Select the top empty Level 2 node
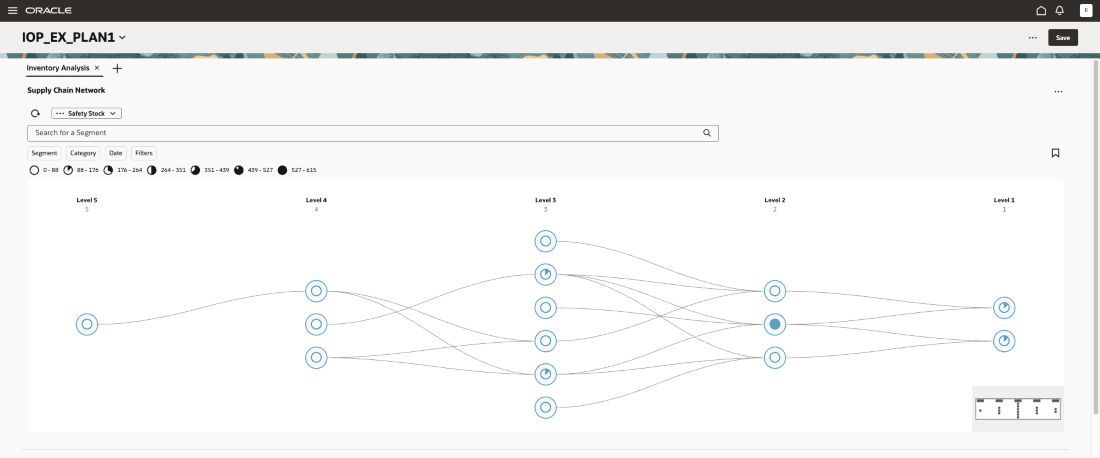Screen dimensions: 1100x458 coord(774,290)
